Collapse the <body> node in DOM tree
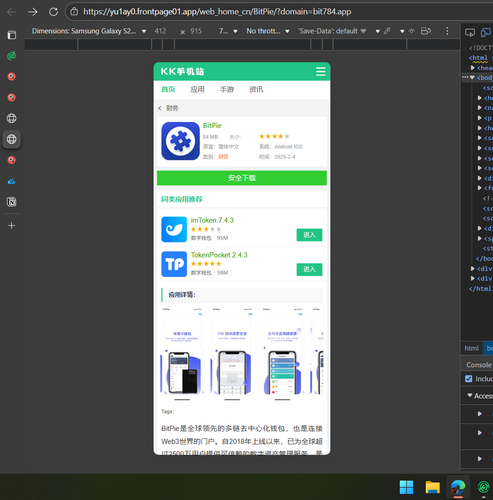The width and height of the screenshot is (493, 500). pyautogui.click(x=472, y=78)
